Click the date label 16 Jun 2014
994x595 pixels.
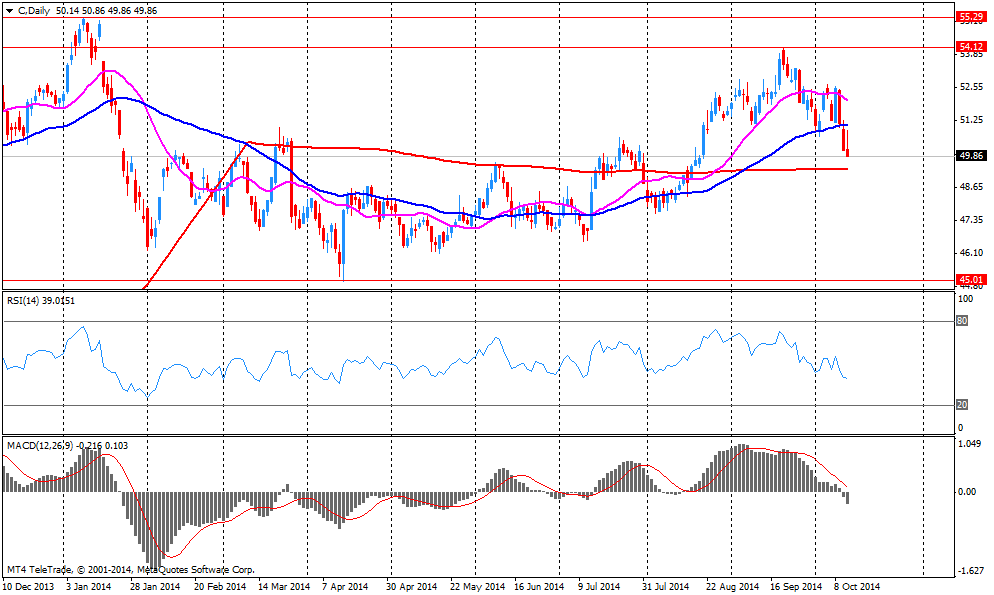539,587
